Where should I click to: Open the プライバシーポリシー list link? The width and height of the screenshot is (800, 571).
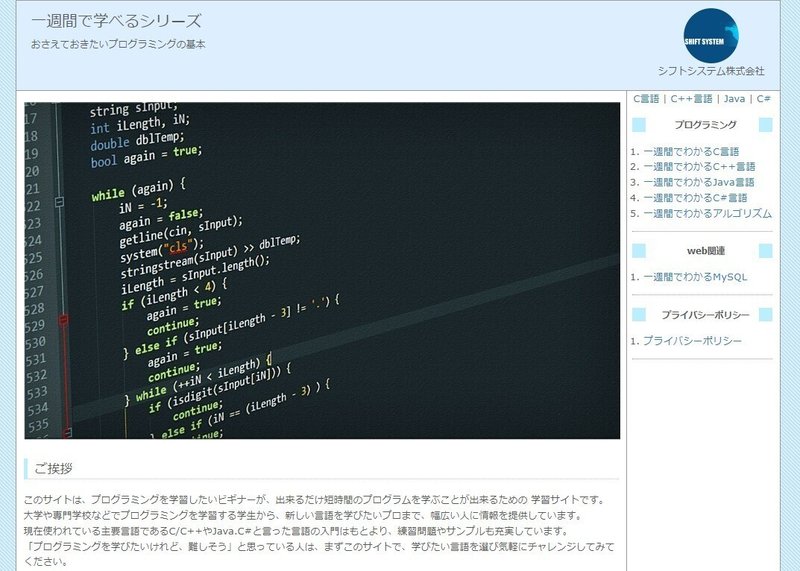[x=692, y=341]
